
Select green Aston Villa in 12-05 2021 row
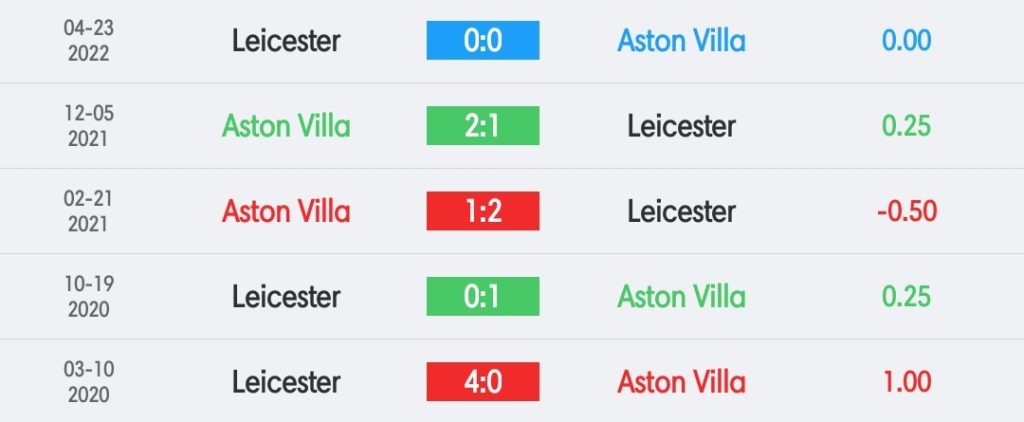point(286,125)
